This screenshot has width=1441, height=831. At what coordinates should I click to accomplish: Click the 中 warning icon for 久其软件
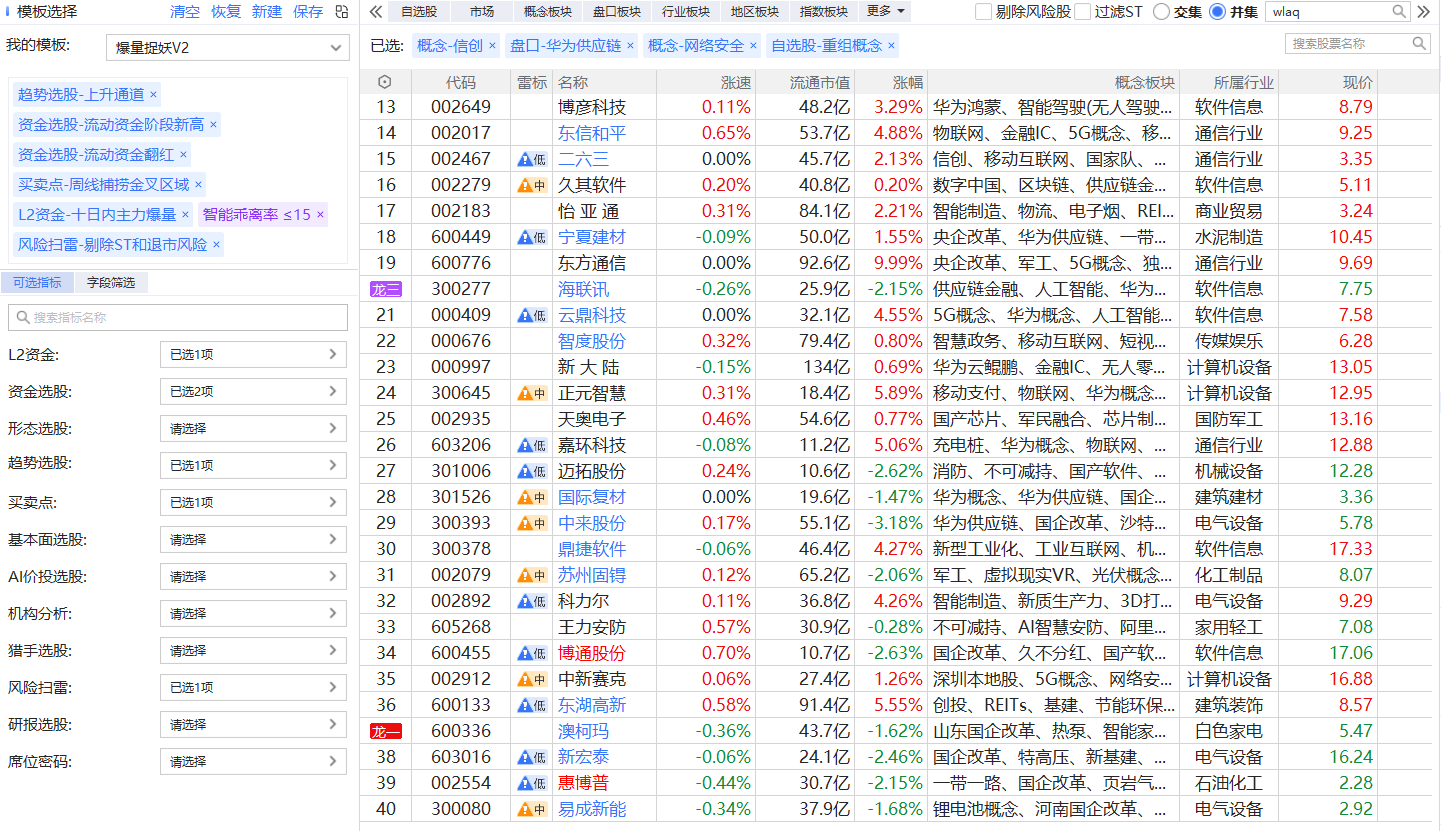tap(532, 185)
